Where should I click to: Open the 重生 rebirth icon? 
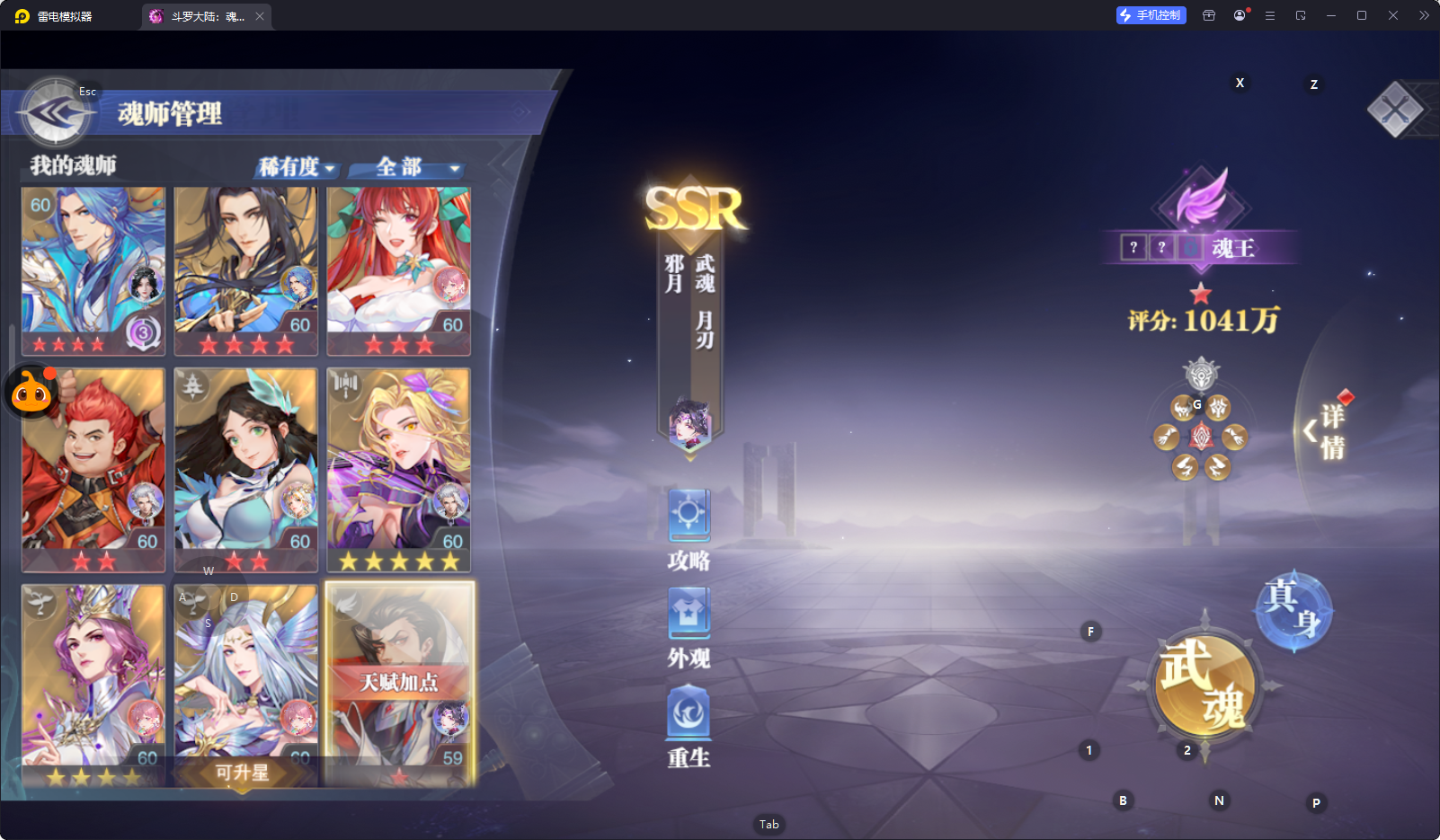tap(689, 727)
